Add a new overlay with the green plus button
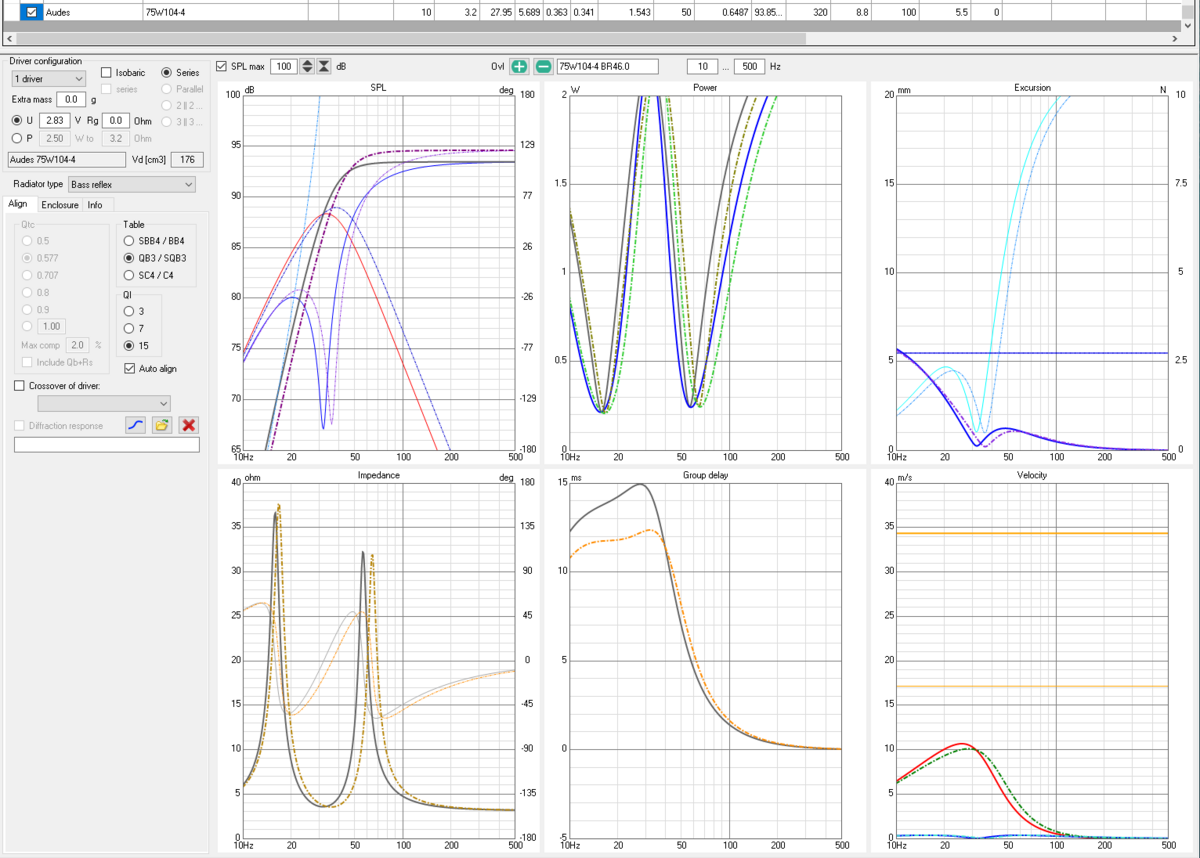1200x858 pixels. click(x=520, y=67)
